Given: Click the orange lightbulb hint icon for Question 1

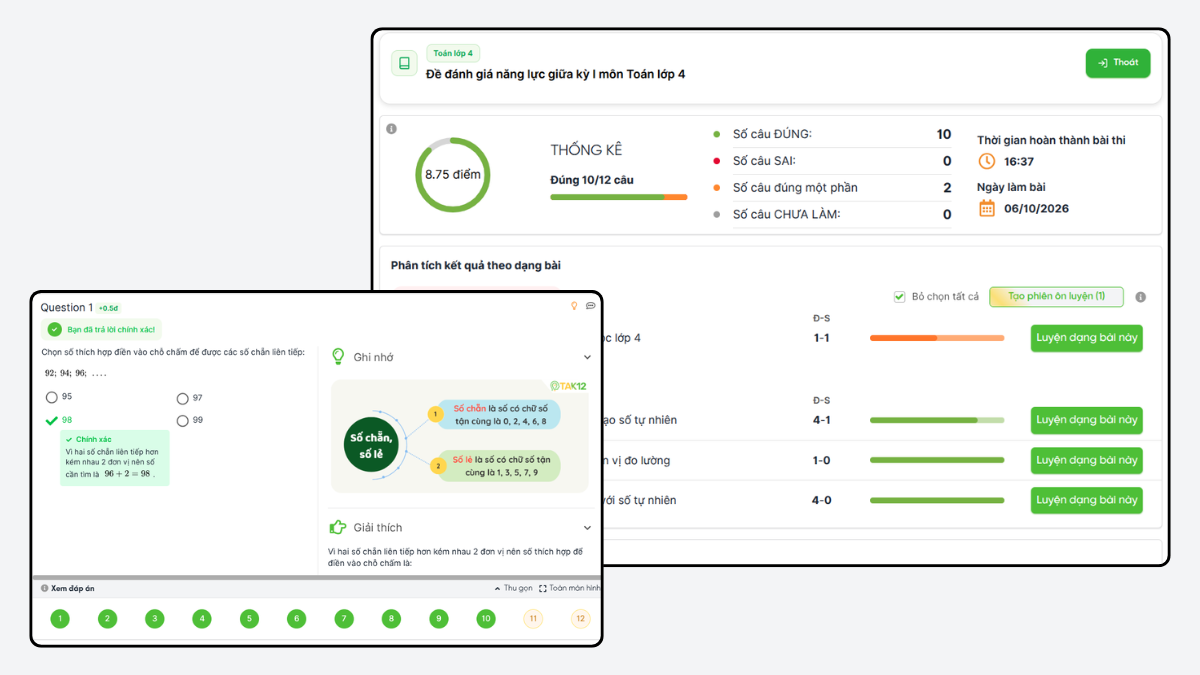Looking at the screenshot, I should point(574,306).
